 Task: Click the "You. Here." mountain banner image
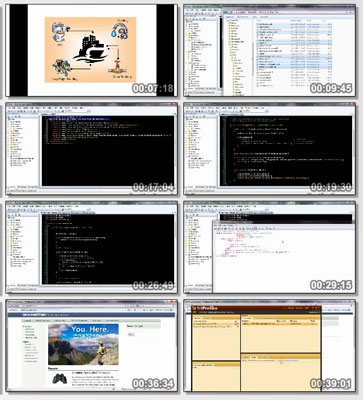tap(83, 344)
